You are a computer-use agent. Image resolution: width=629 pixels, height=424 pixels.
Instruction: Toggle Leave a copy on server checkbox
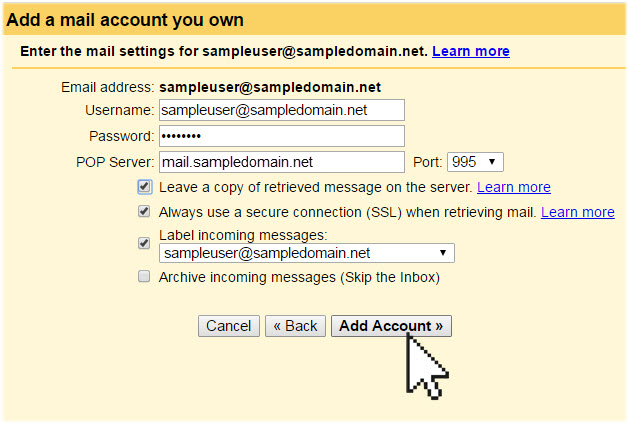(x=145, y=187)
